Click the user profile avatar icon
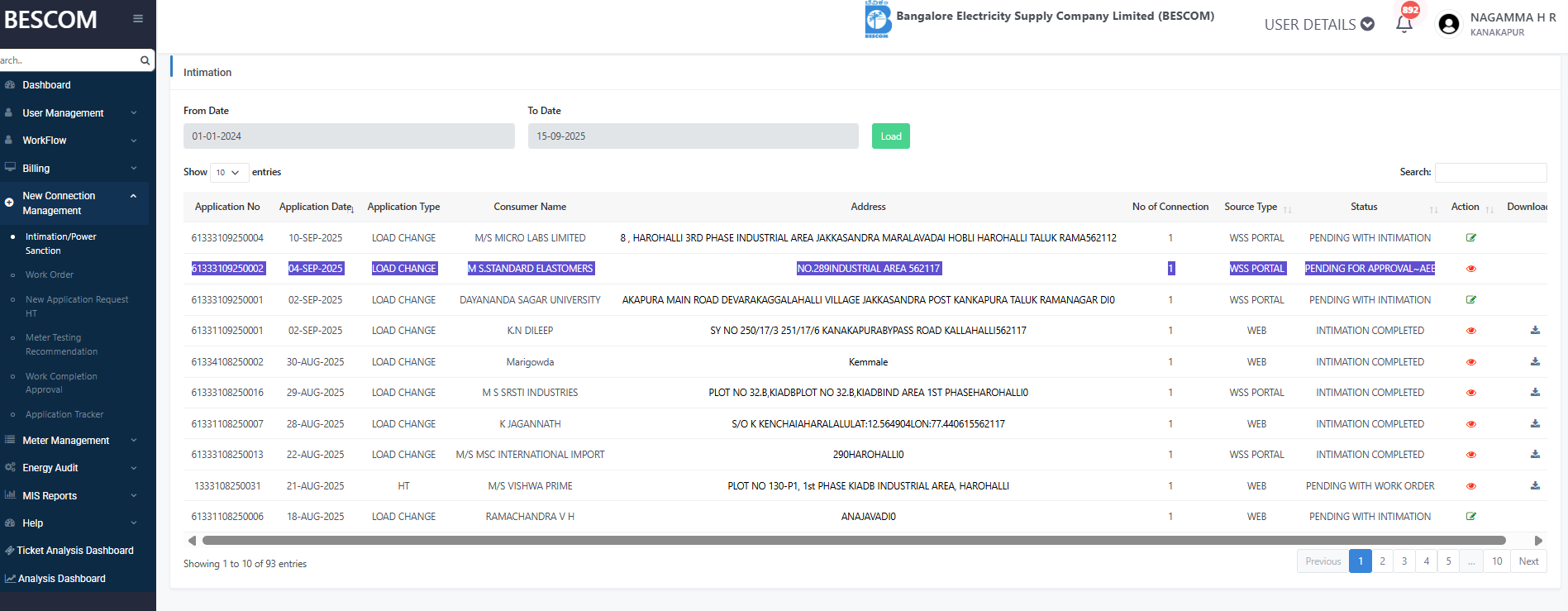 click(x=1448, y=24)
